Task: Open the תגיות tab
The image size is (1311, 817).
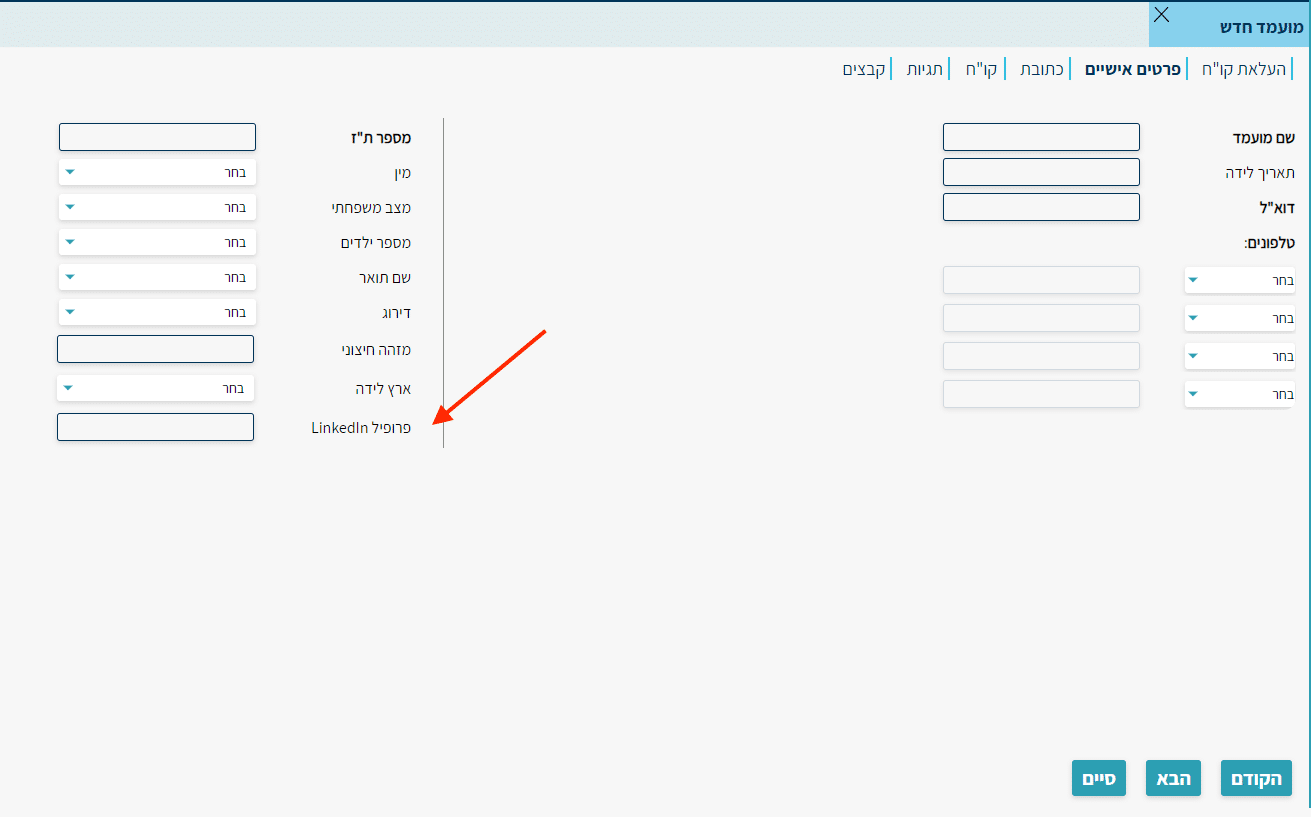Action: [924, 69]
